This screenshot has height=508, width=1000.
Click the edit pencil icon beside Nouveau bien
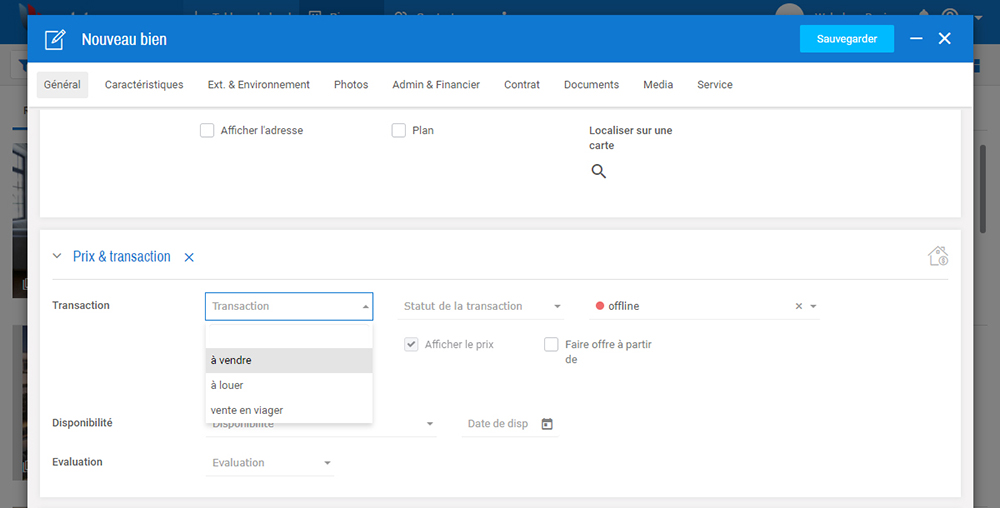tap(55, 40)
